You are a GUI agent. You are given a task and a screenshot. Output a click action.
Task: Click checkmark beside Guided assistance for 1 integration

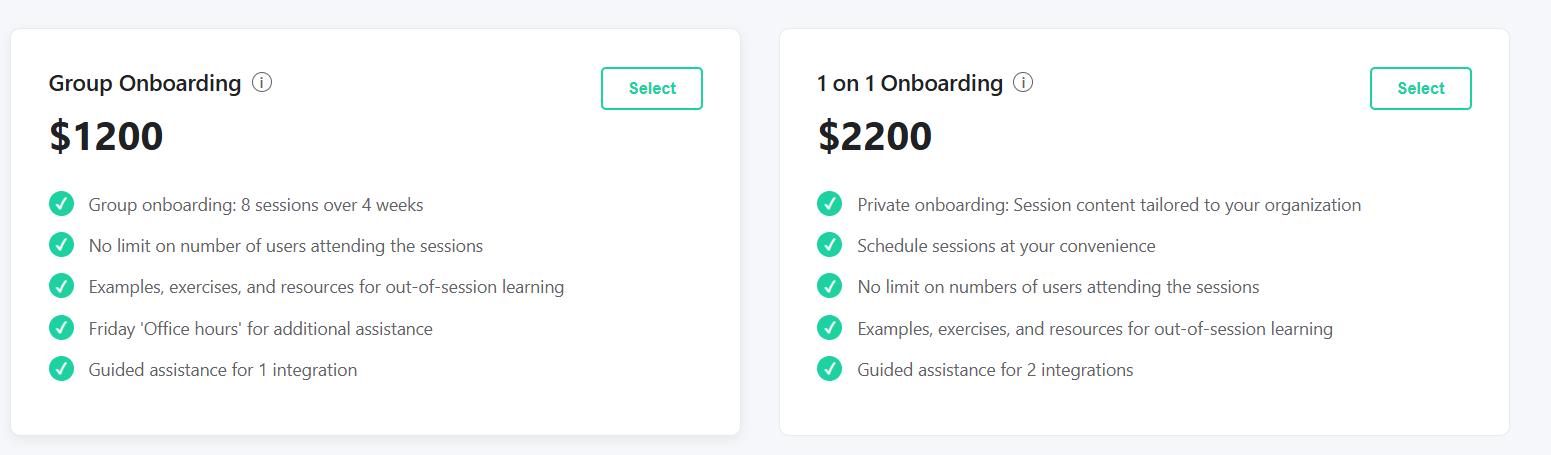click(62, 369)
